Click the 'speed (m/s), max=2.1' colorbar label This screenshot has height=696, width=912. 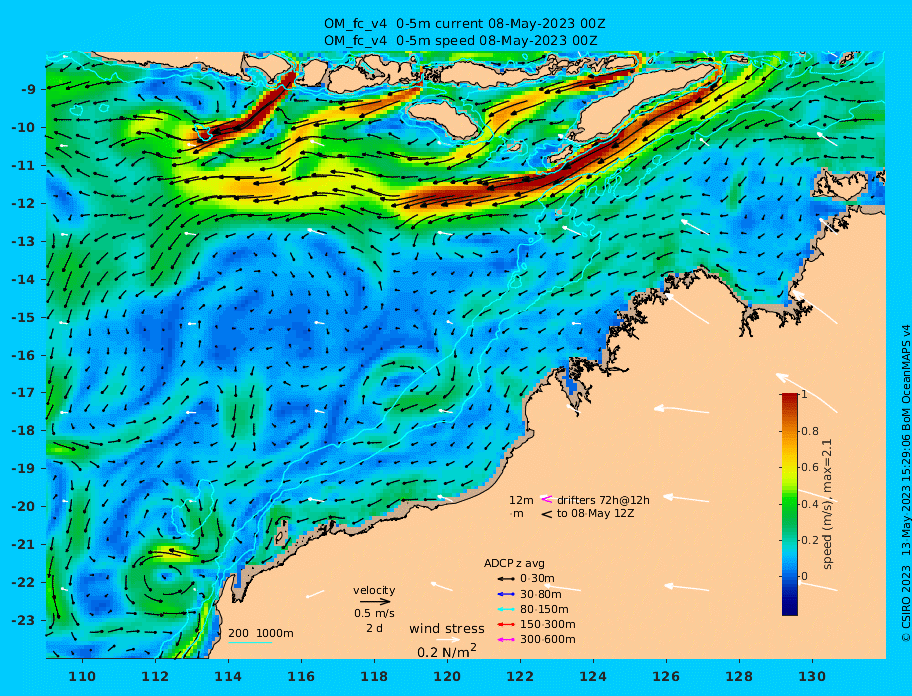[x=828, y=504]
